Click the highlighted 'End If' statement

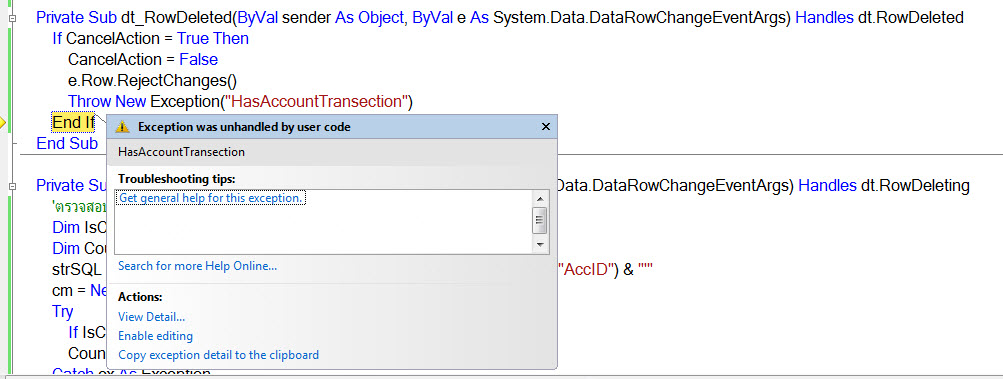pos(73,122)
